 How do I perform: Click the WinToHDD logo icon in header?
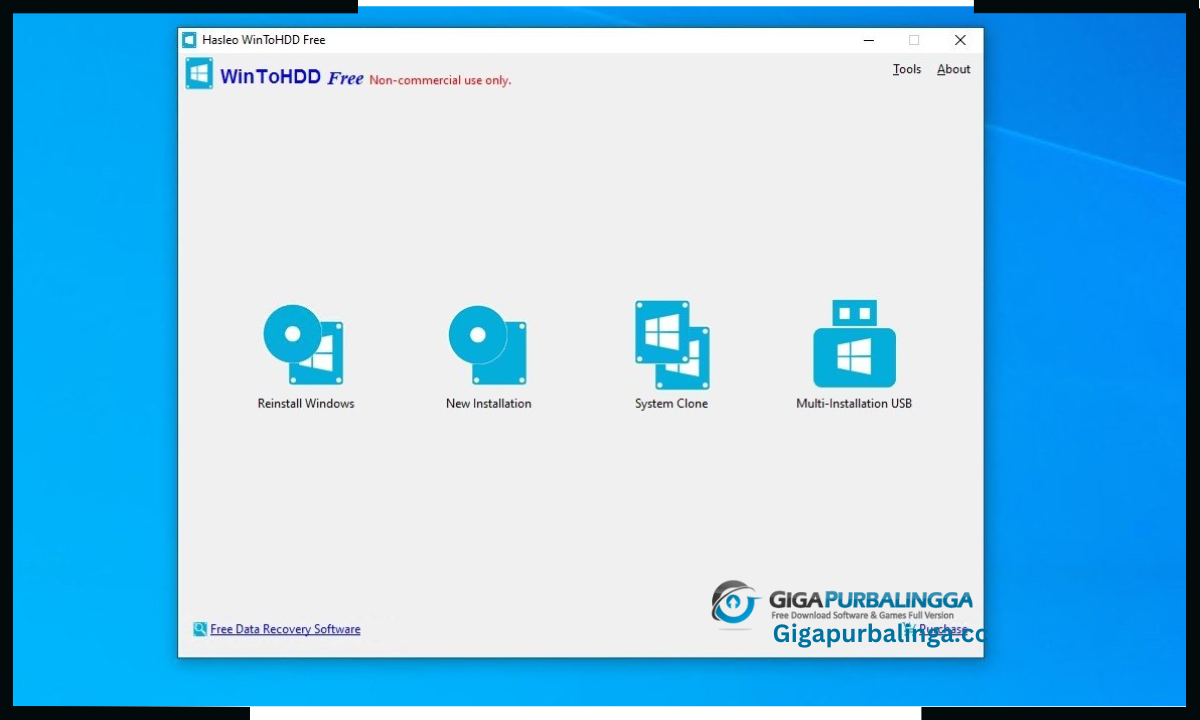pyautogui.click(x=199, y=74)
